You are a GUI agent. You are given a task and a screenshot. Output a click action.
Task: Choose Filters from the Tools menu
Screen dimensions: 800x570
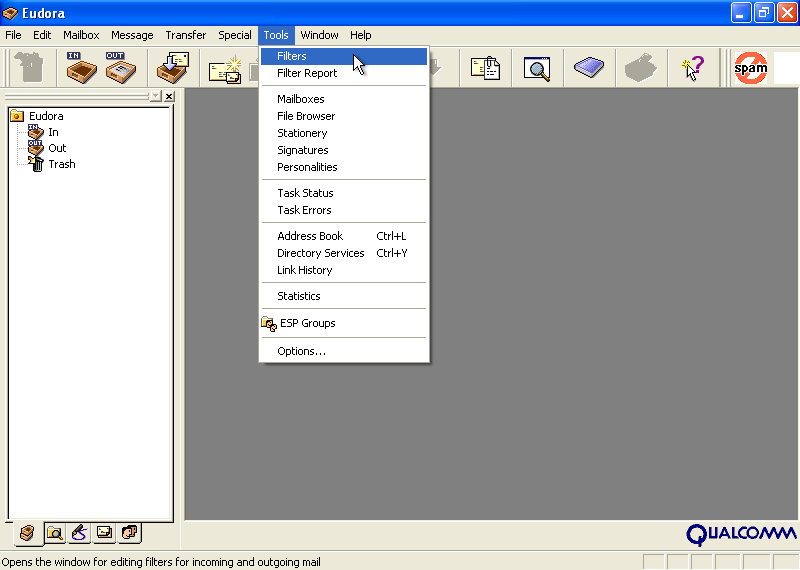coord(344,56)
